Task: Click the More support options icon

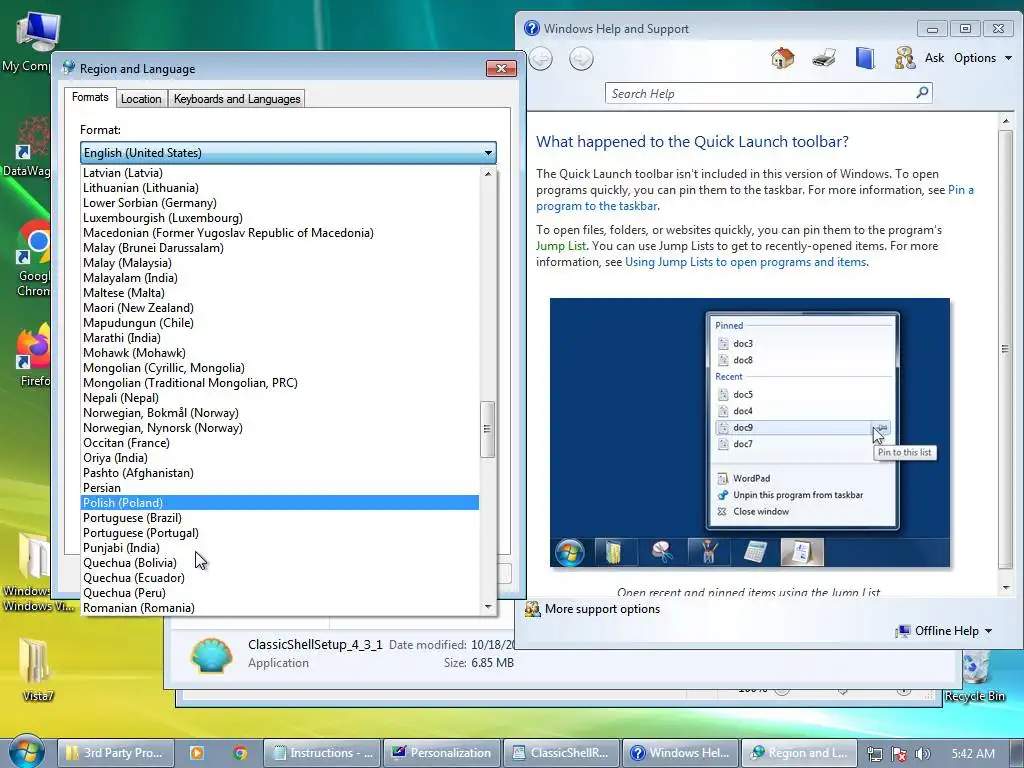Action: pyautogui.click(x=532, y=609)
